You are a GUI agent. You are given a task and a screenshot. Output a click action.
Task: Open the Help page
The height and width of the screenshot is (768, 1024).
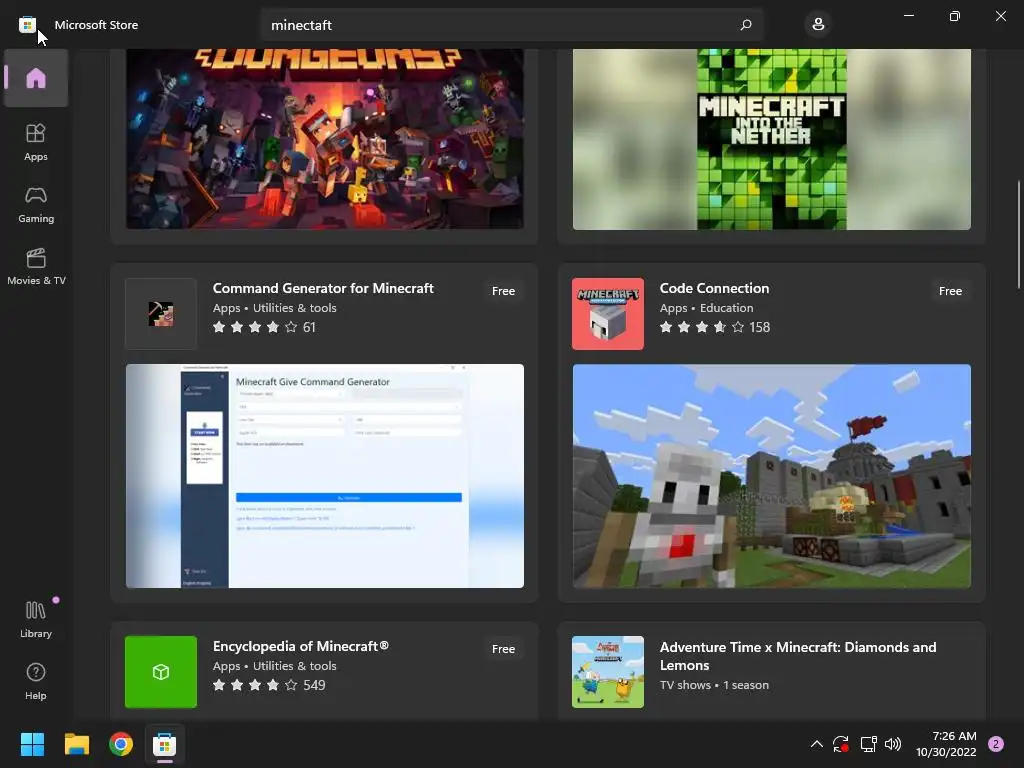(x=36, y=681)
